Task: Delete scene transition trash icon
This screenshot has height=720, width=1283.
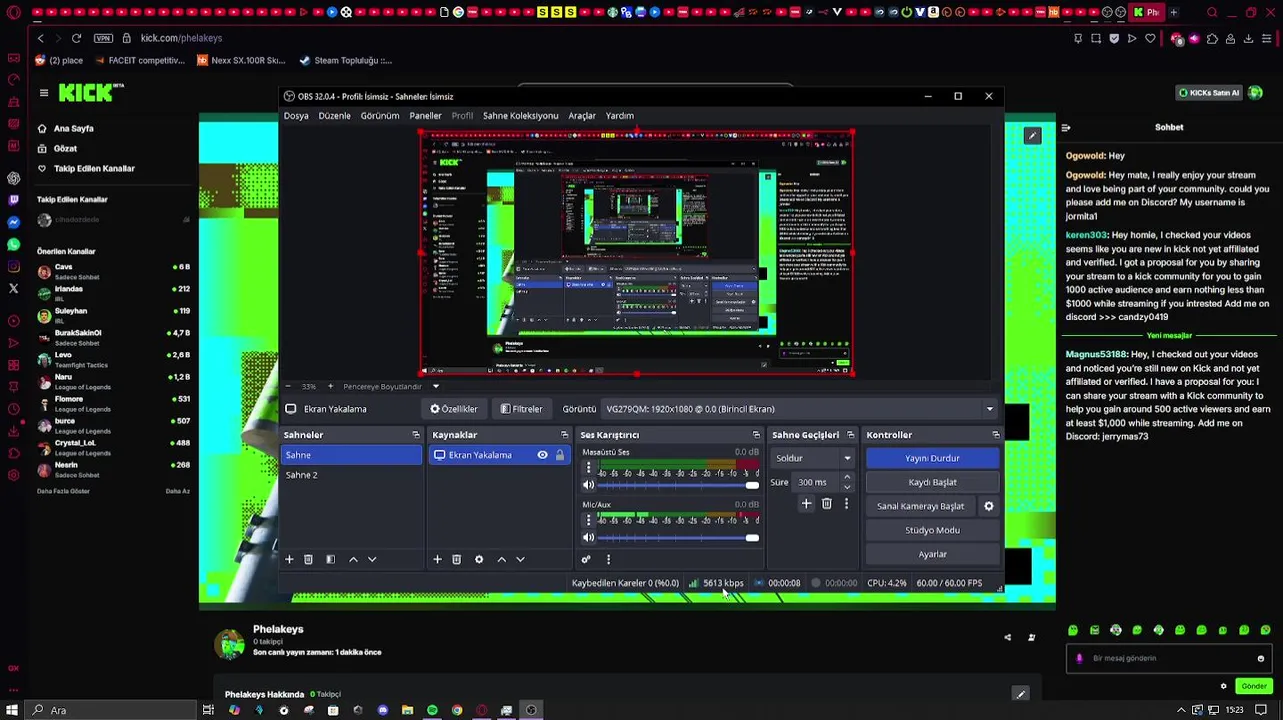Action: 826,504
